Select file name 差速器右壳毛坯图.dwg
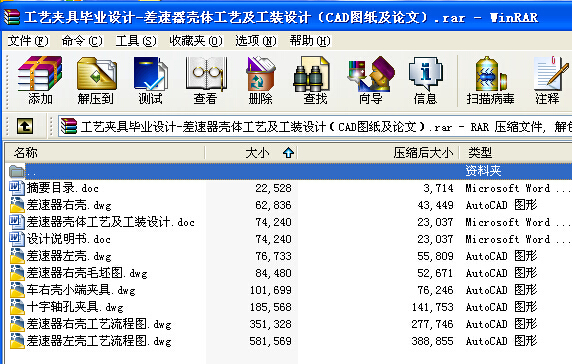This screenshot has width=572, height=364. click(x=87, y=273)
